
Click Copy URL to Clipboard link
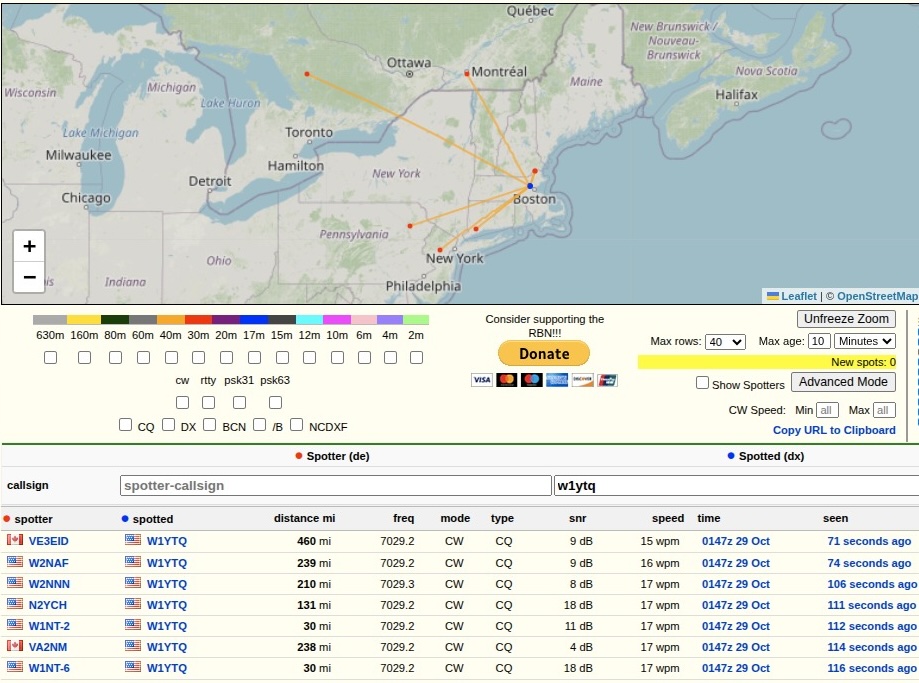click(x=834, y=430)
